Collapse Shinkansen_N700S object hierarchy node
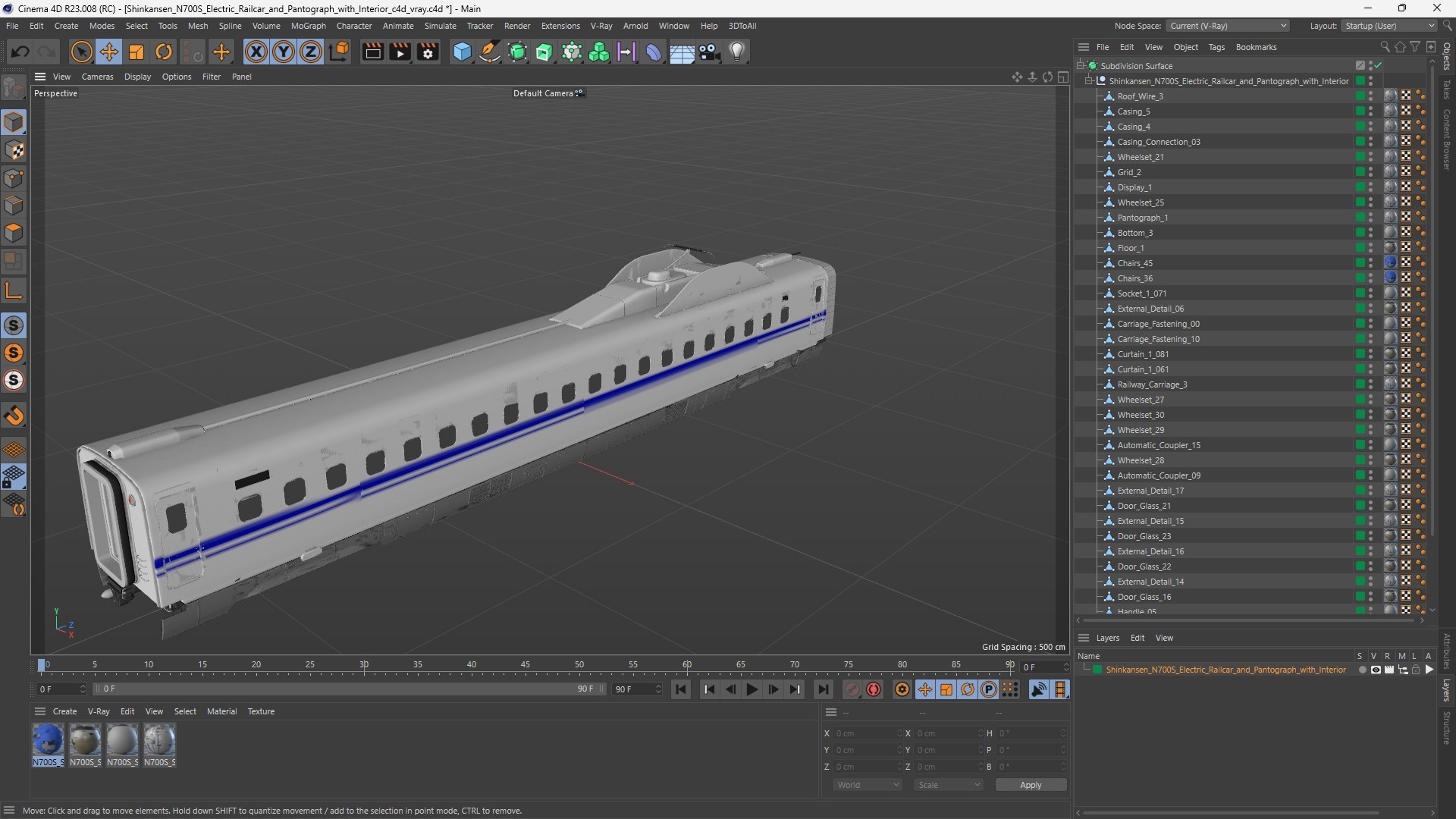The image size is (1456, 819). 1088,81
